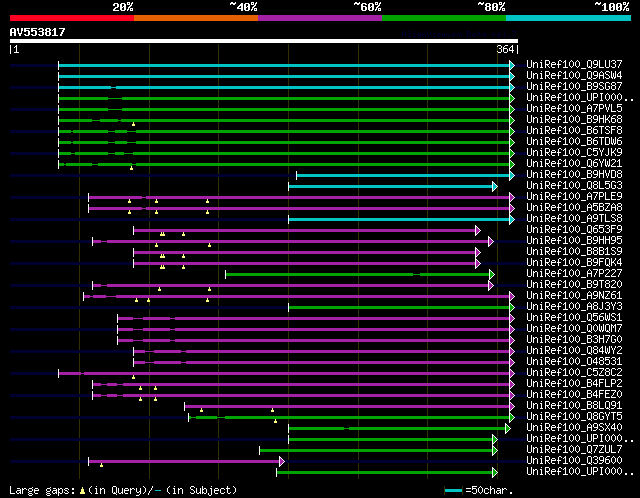Click the green alignment bar for A7P227
The height and width of the screenshot is (498, 640).
tap(358, 275)
